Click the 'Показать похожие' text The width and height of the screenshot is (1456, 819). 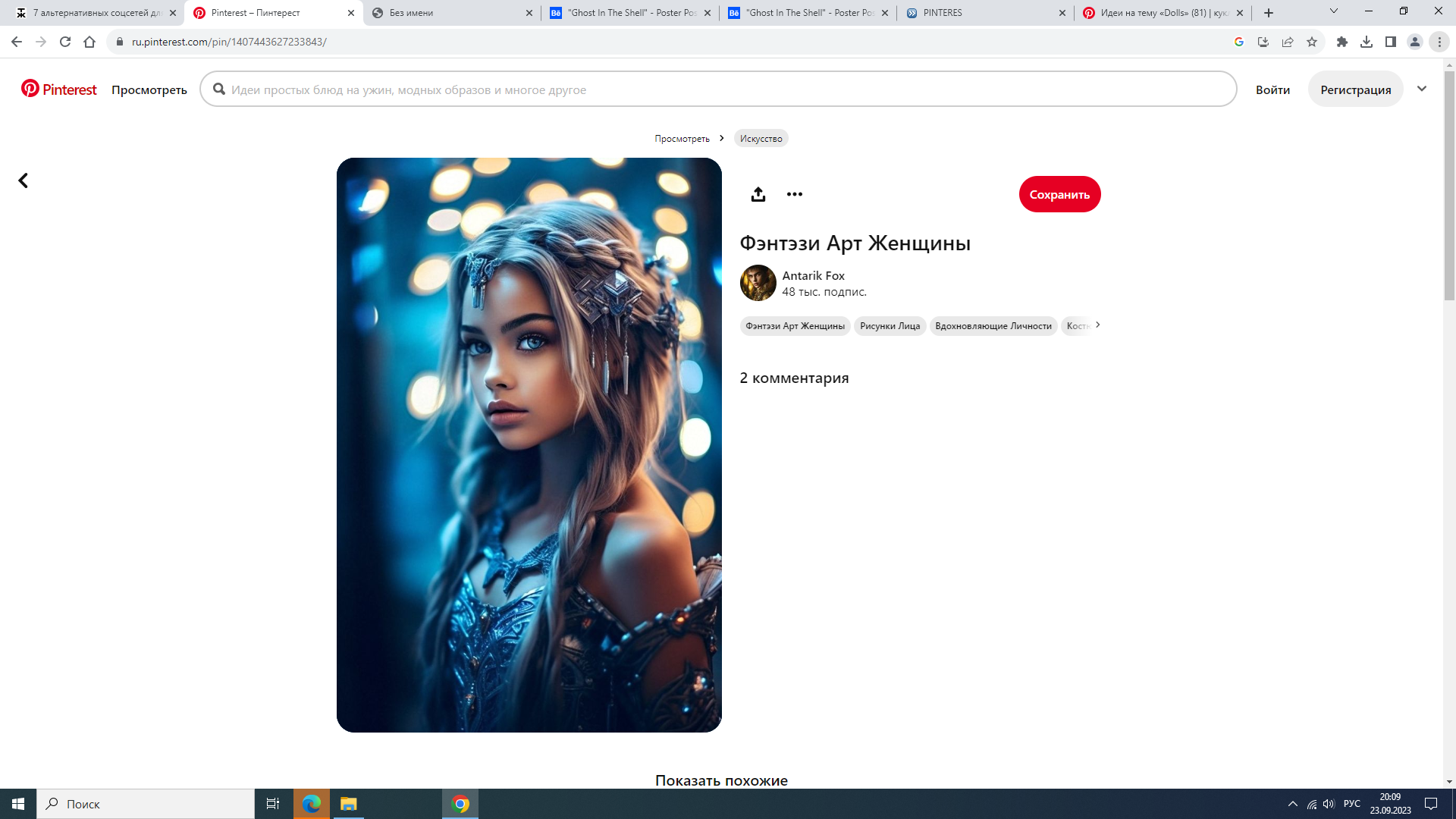(721, 780)
